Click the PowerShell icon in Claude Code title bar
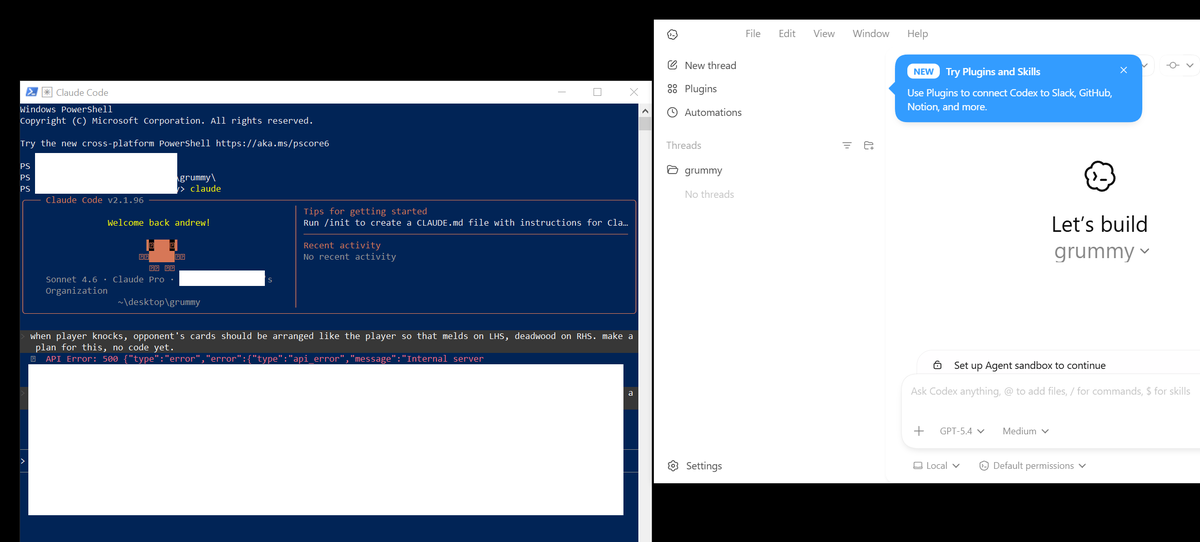This screenshot has width=1200, height=542. coord(32,92)
